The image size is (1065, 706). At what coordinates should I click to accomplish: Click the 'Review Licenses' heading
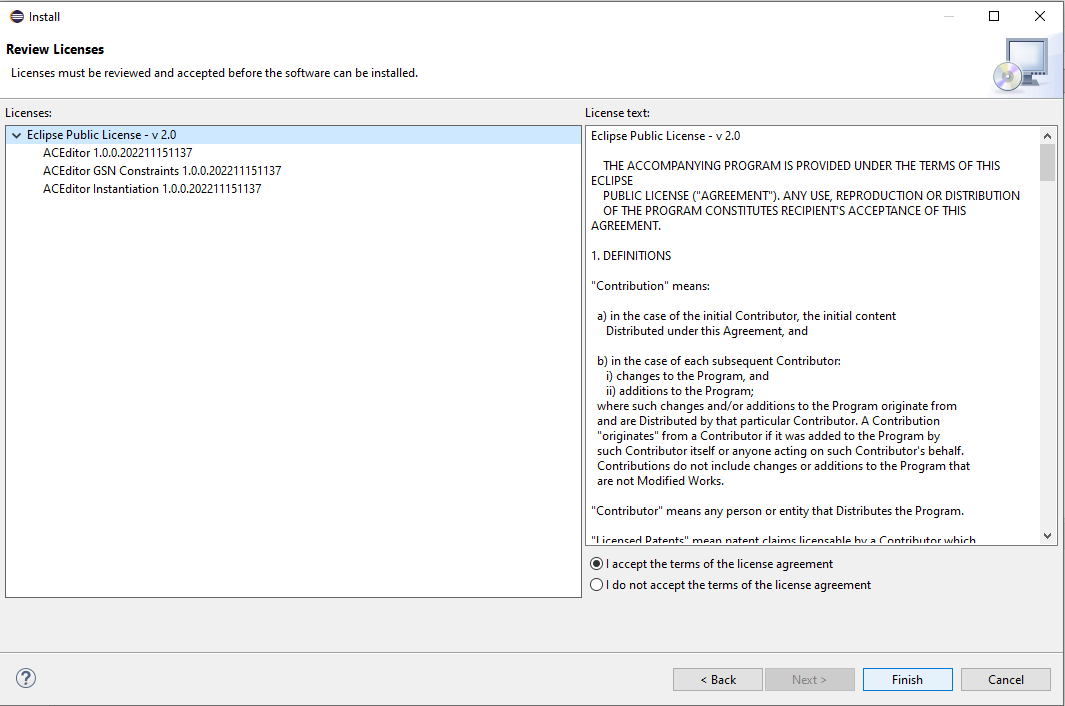tap(55, 50)
